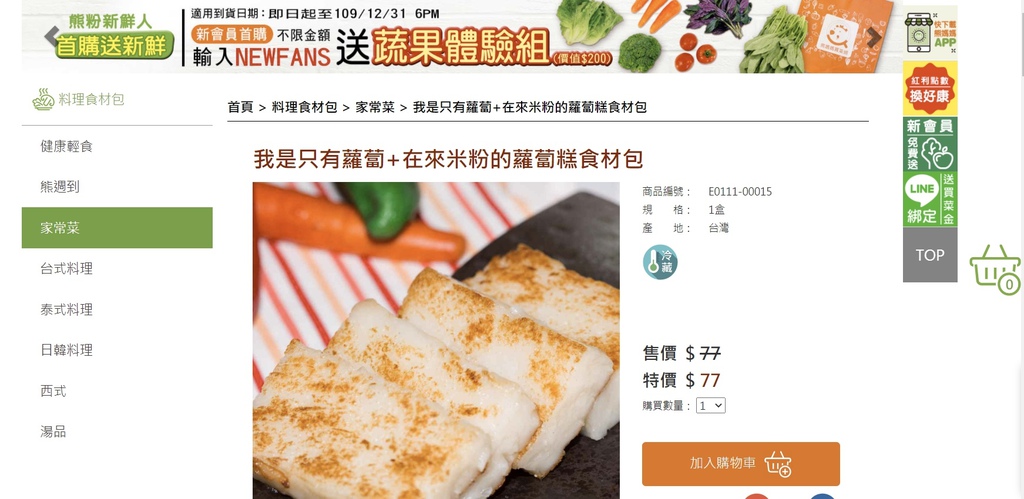Open the new member free gift icon
The width and height of the screenshot is (1024, 499).
[930, 144]
